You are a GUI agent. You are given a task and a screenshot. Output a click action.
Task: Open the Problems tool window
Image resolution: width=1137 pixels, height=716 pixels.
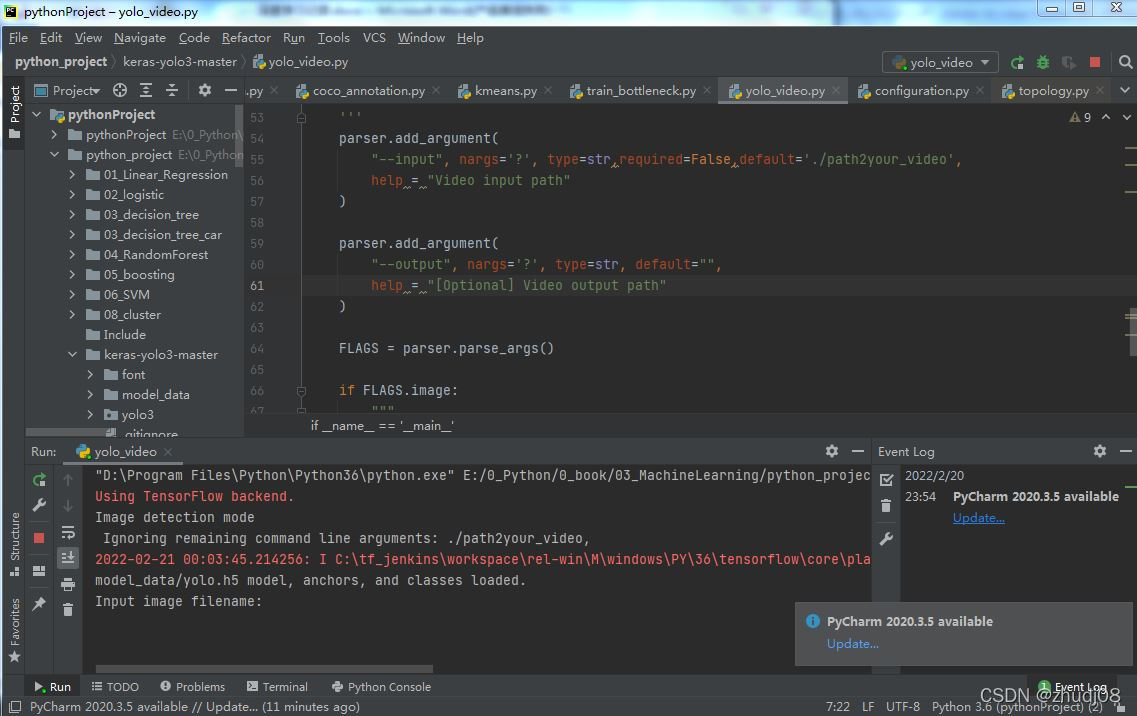tap(193, 687)
